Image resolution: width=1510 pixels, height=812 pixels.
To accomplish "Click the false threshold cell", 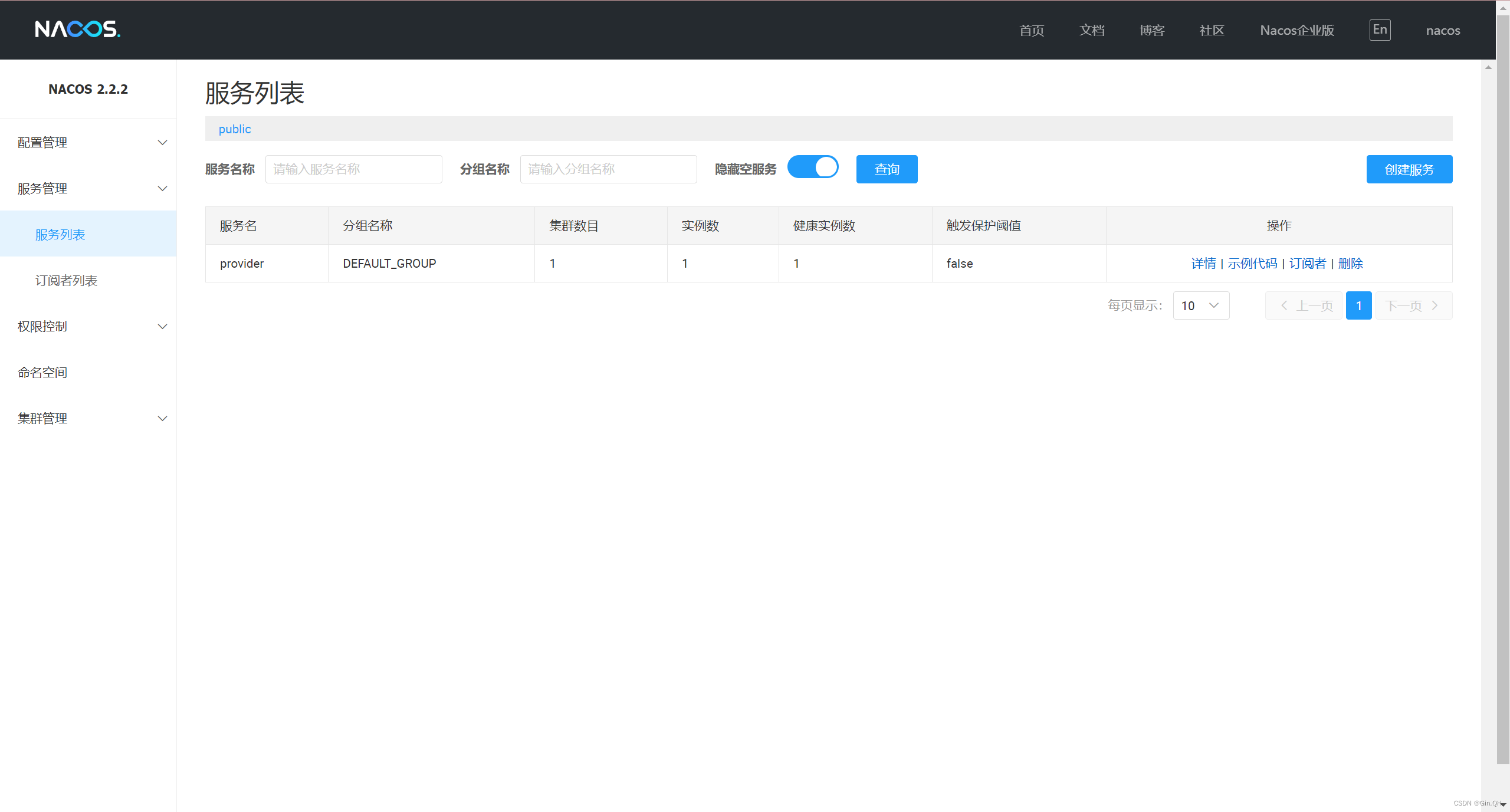I will [x=1019, y=264].
